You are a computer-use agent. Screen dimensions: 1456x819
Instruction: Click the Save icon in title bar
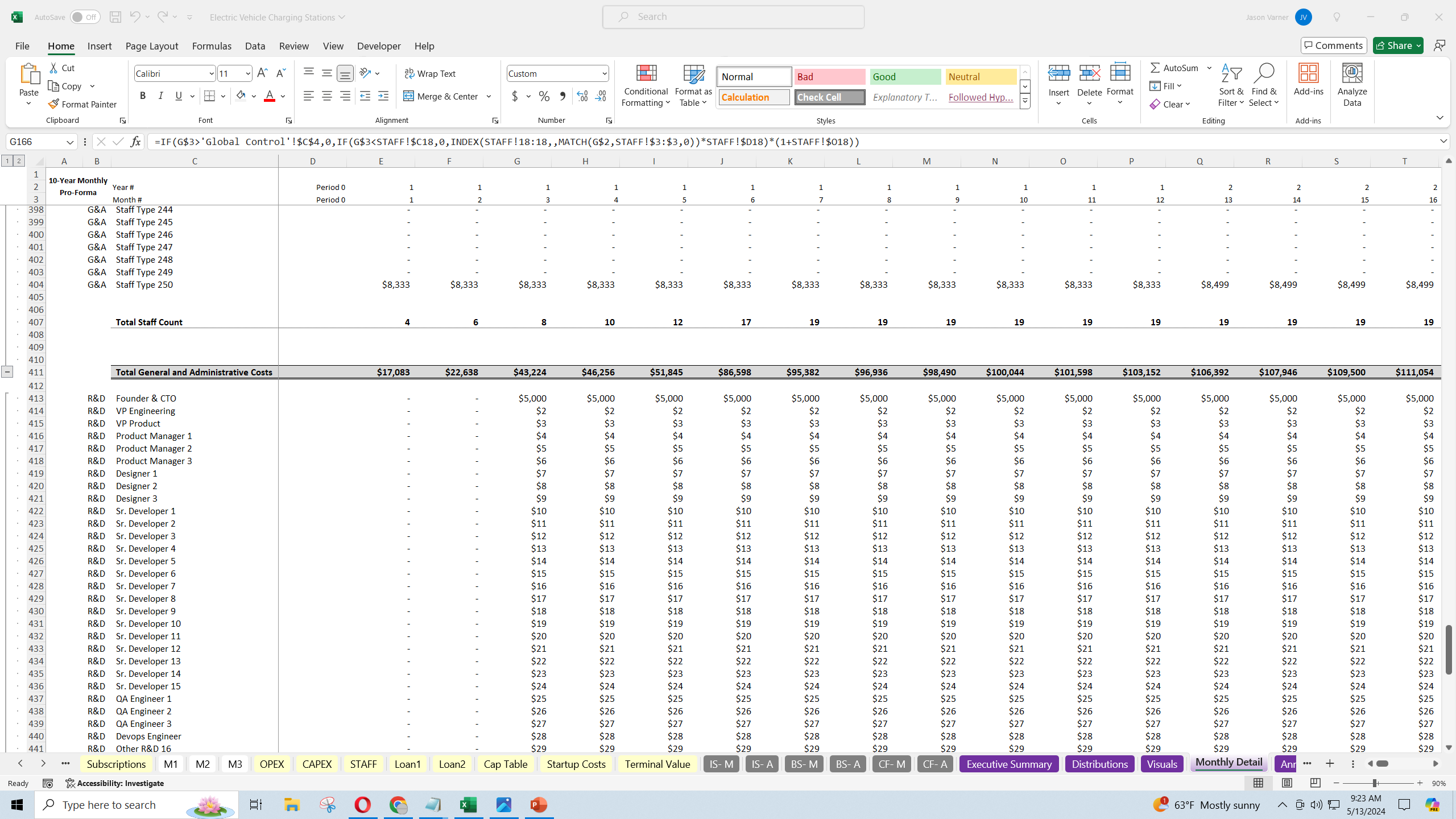coord(115,17)
